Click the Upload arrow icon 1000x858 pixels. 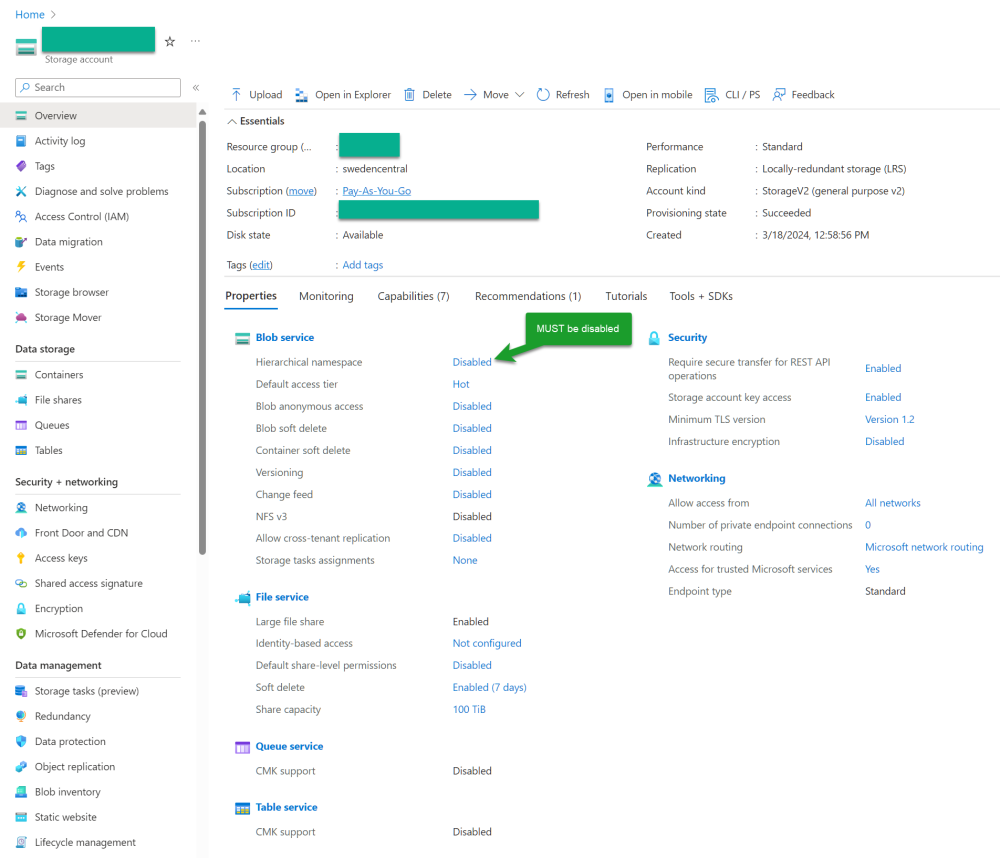[237, 95]
